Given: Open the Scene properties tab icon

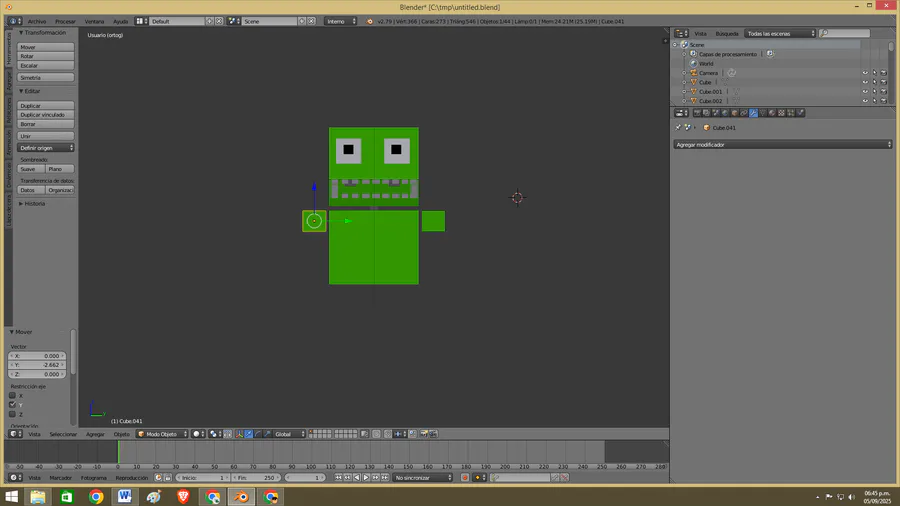Looking at the screenshot, I should click(716, 113).
